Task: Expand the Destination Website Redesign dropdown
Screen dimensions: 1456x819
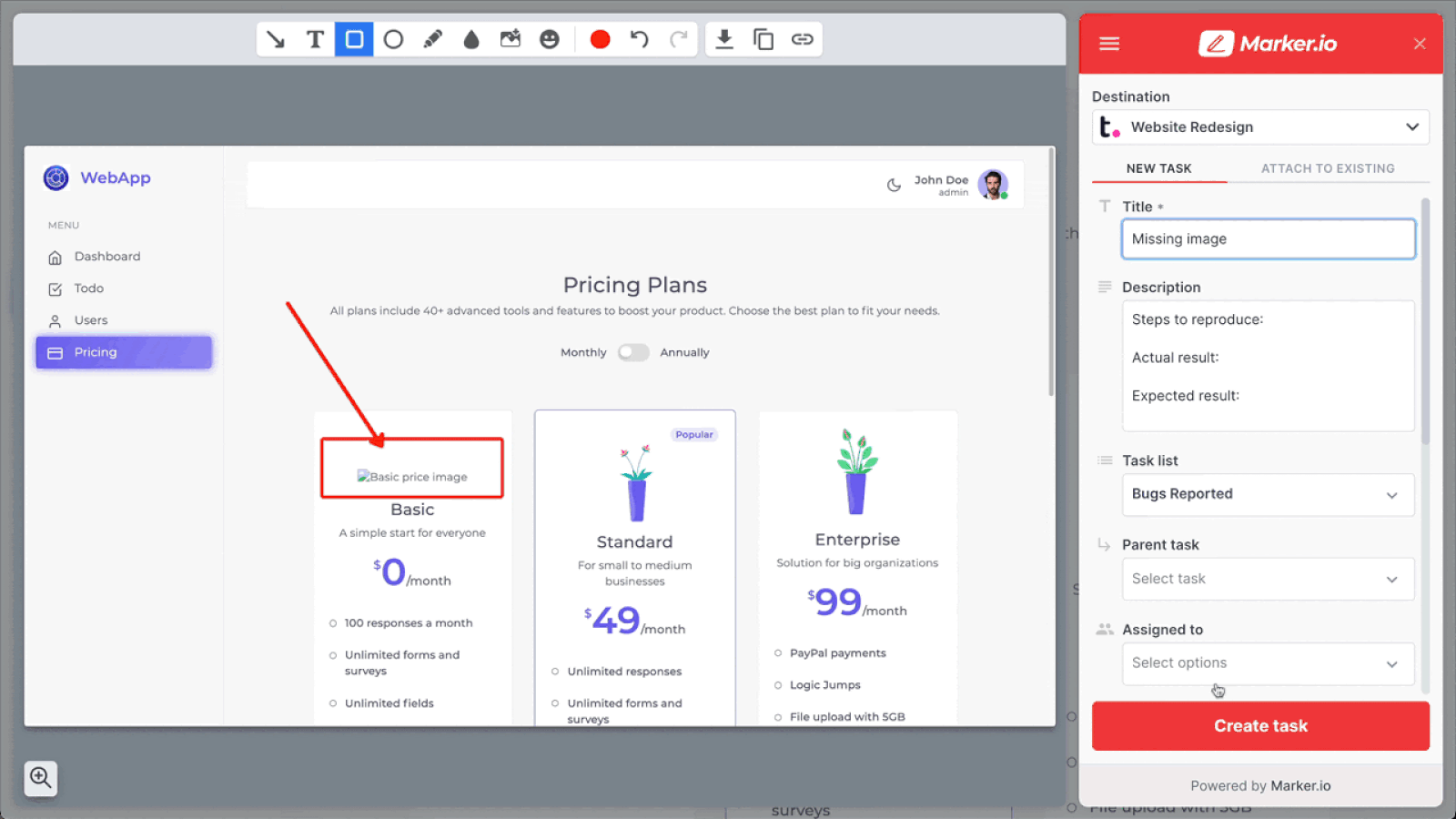Action: (1260, 127)
